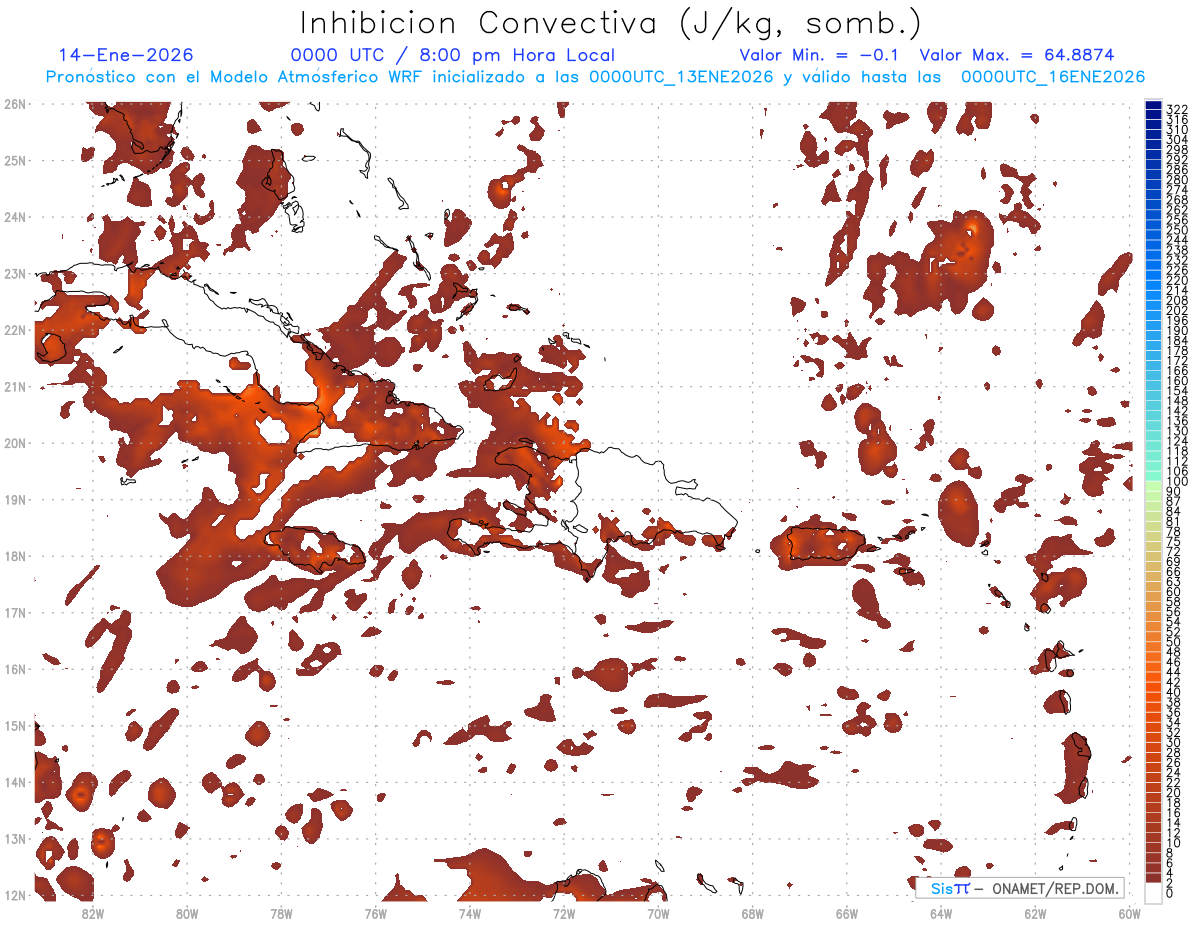Click the init time '0000UTC_13ENE2026'
Image resolution: width=1200 pixels, height=927 pixels.
tap(681, 77)
